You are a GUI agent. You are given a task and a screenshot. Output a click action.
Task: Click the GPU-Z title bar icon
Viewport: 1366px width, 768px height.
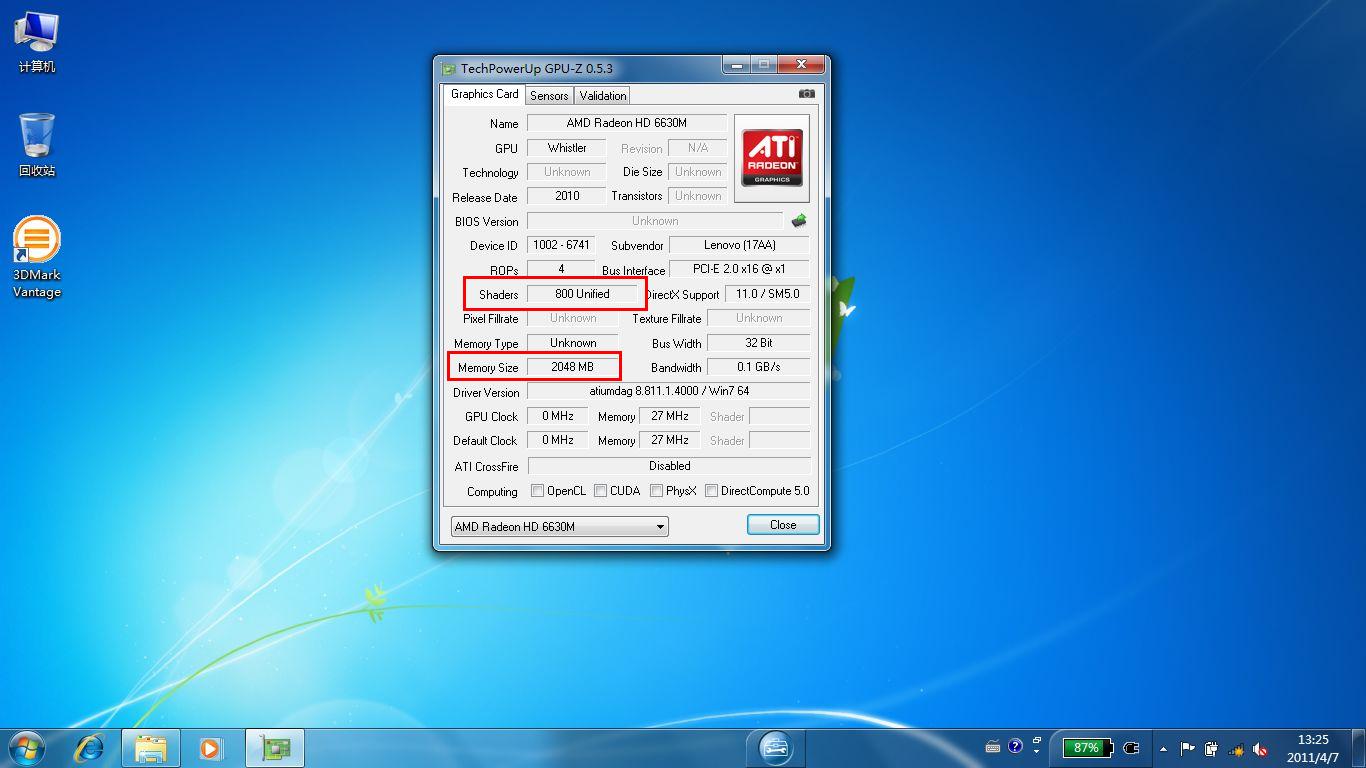pos(449,68)
